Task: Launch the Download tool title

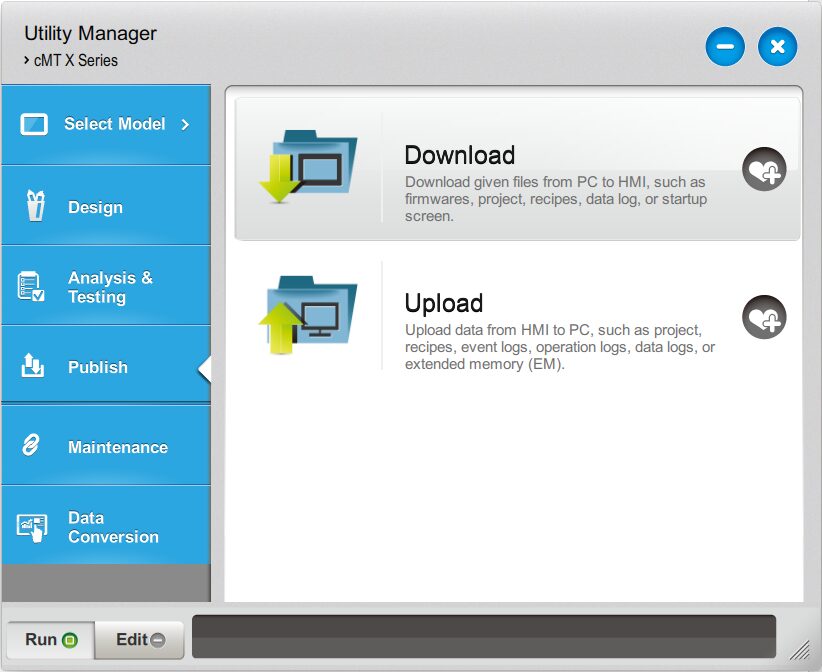Action: (x=460, y=156)
